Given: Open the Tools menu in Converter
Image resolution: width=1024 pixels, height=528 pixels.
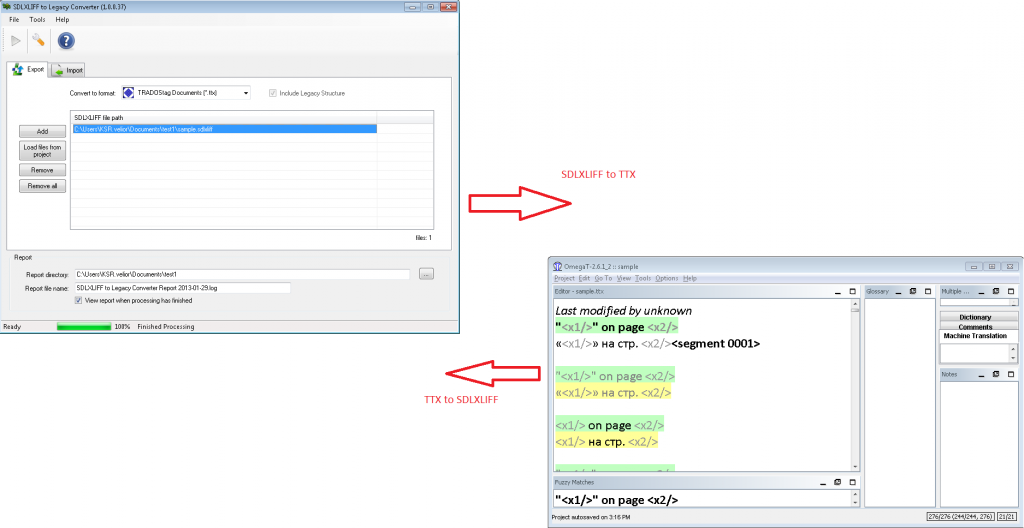Looking at the screenshot, I should (x=37, y=20).
